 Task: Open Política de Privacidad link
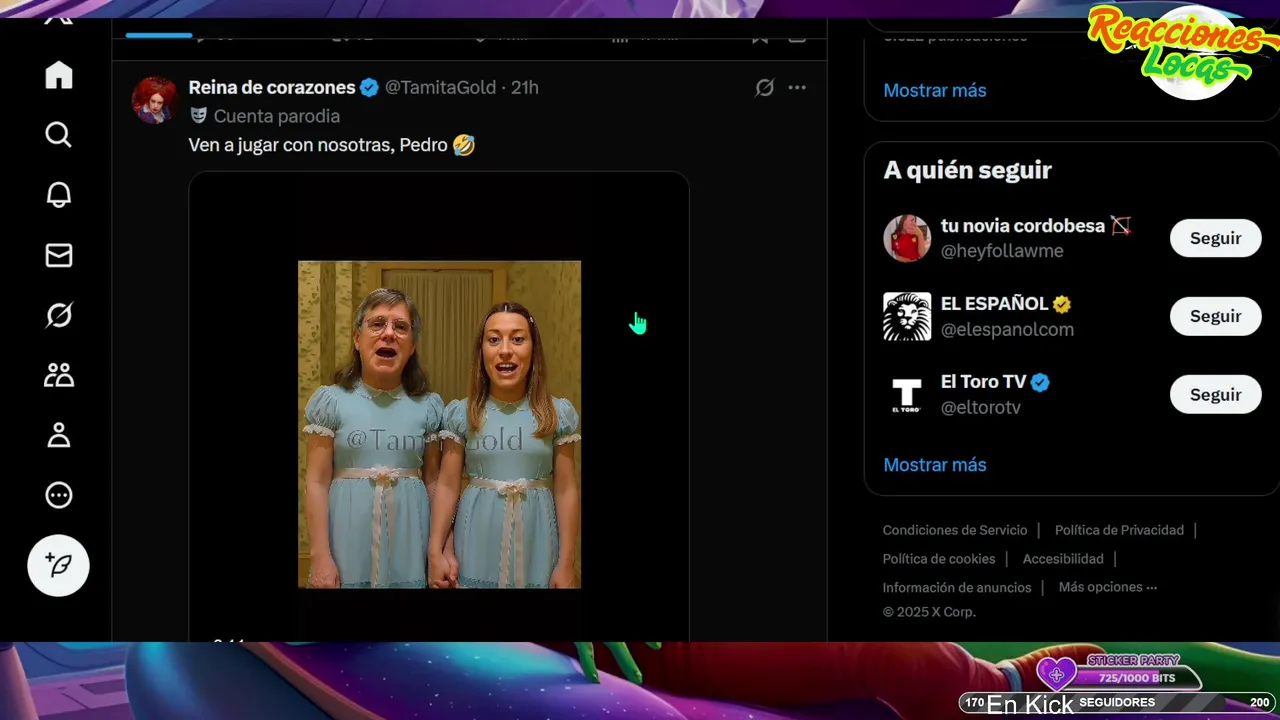point(1119,530)
